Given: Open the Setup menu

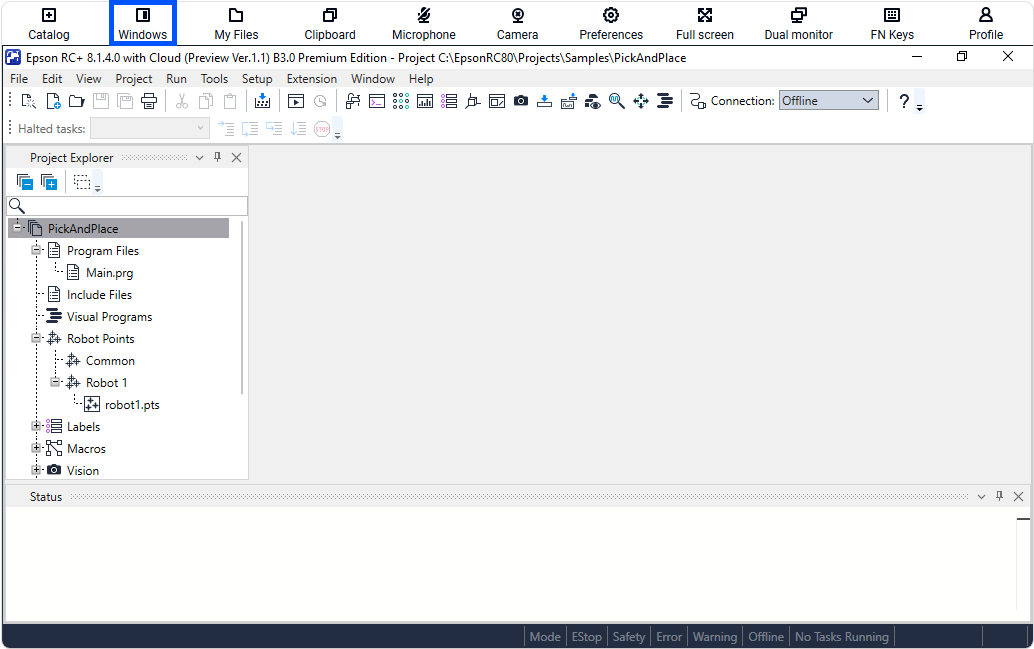Looking at the screenshot, I should [257, 79].
